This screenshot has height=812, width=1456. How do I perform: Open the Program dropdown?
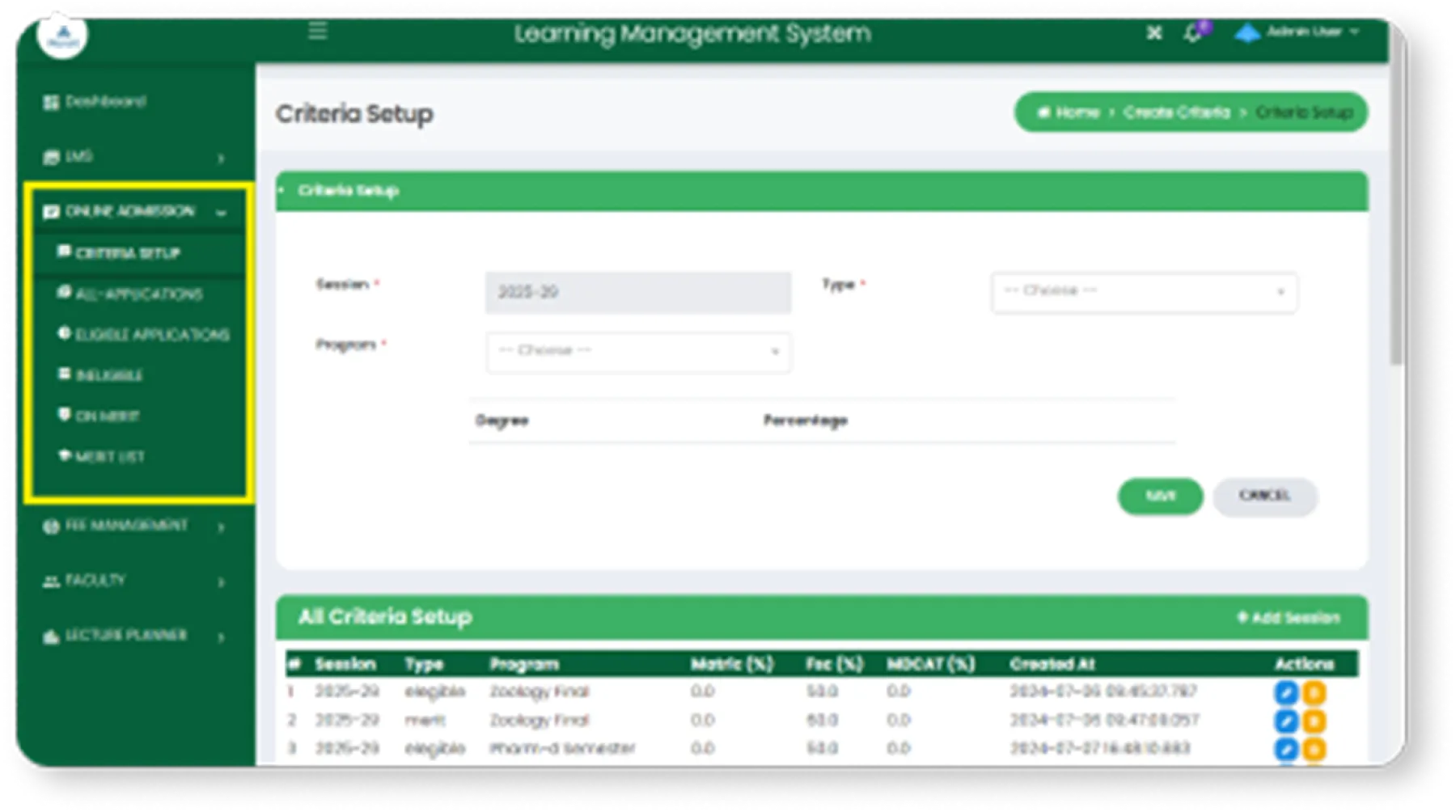click(x=637, y=351)
